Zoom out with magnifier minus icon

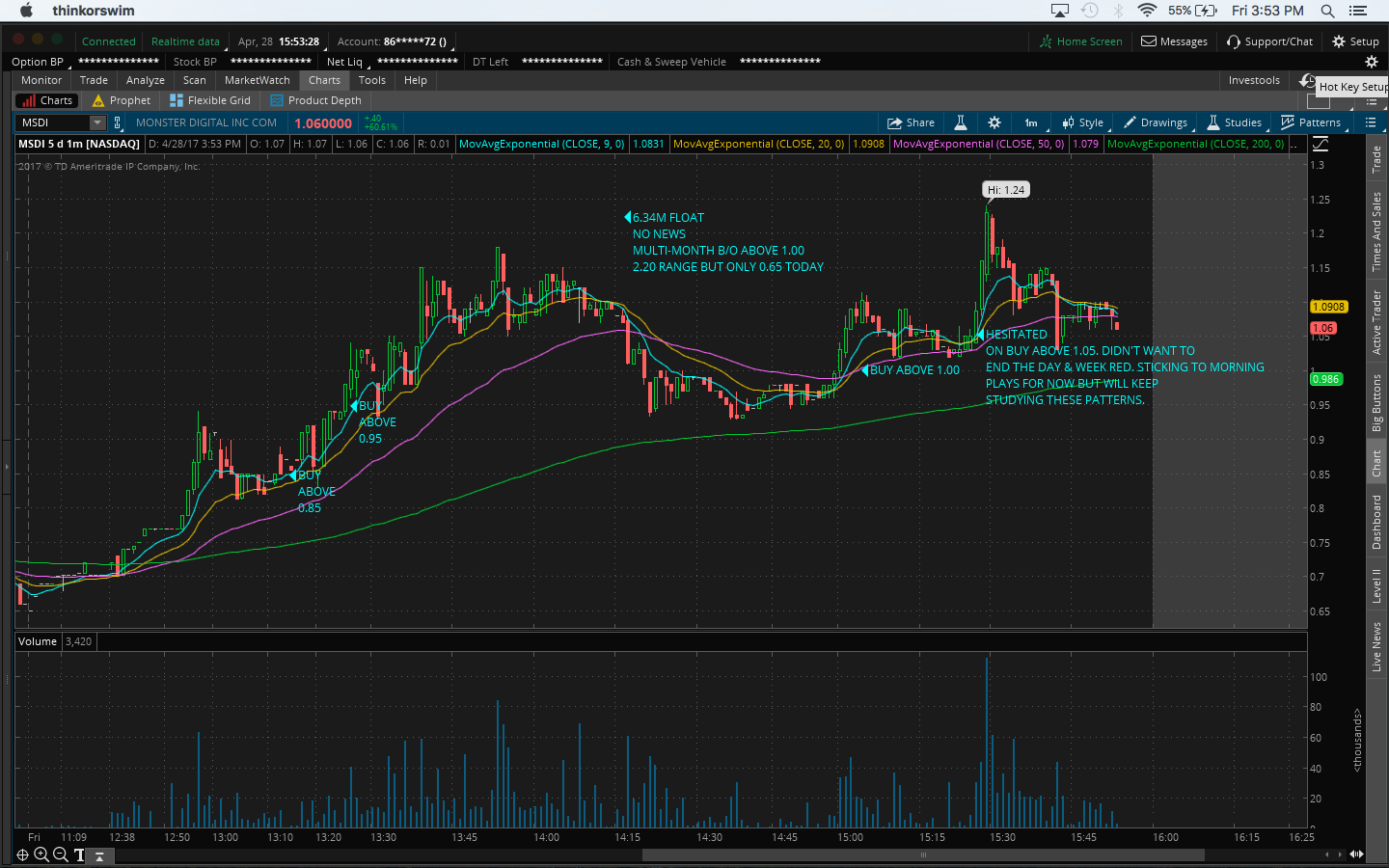click(61, 854)
